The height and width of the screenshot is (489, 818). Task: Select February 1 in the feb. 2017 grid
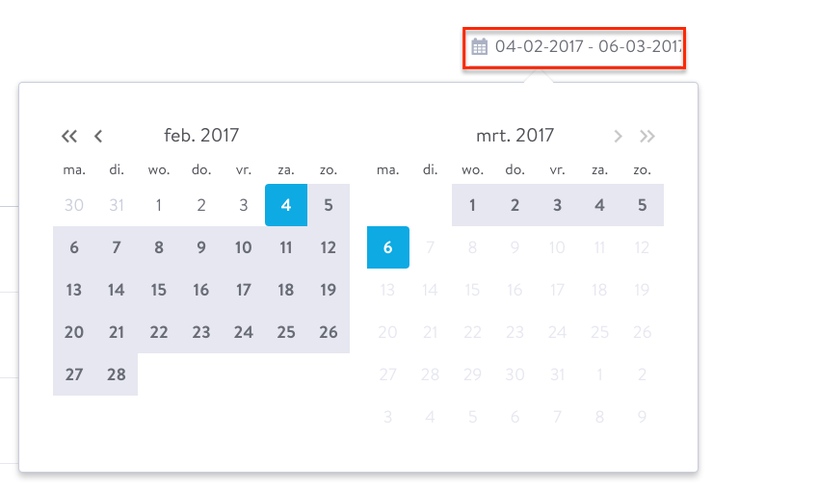tap(159, 205)
